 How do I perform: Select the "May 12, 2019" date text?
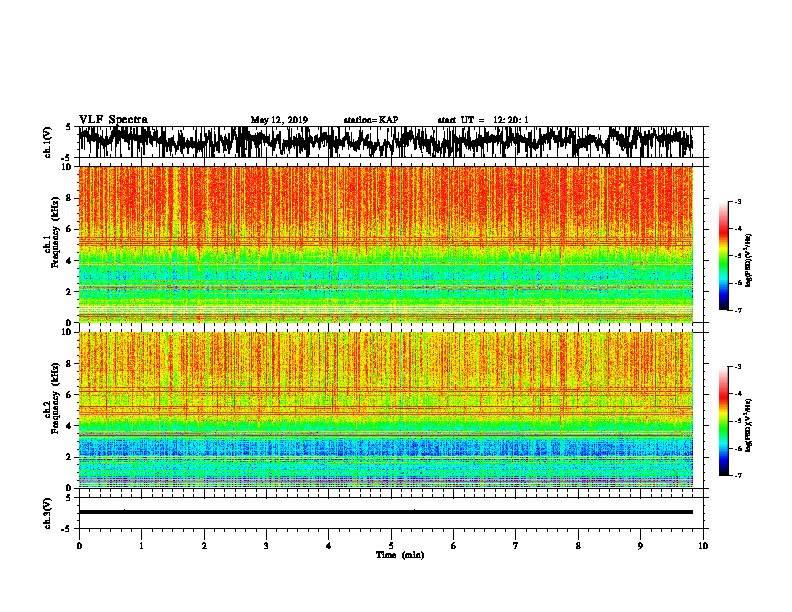[x=279, y=120]
